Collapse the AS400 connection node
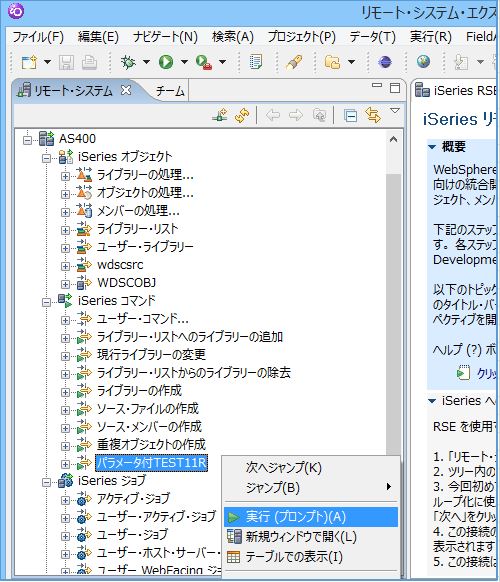 [x=27, y=140]
